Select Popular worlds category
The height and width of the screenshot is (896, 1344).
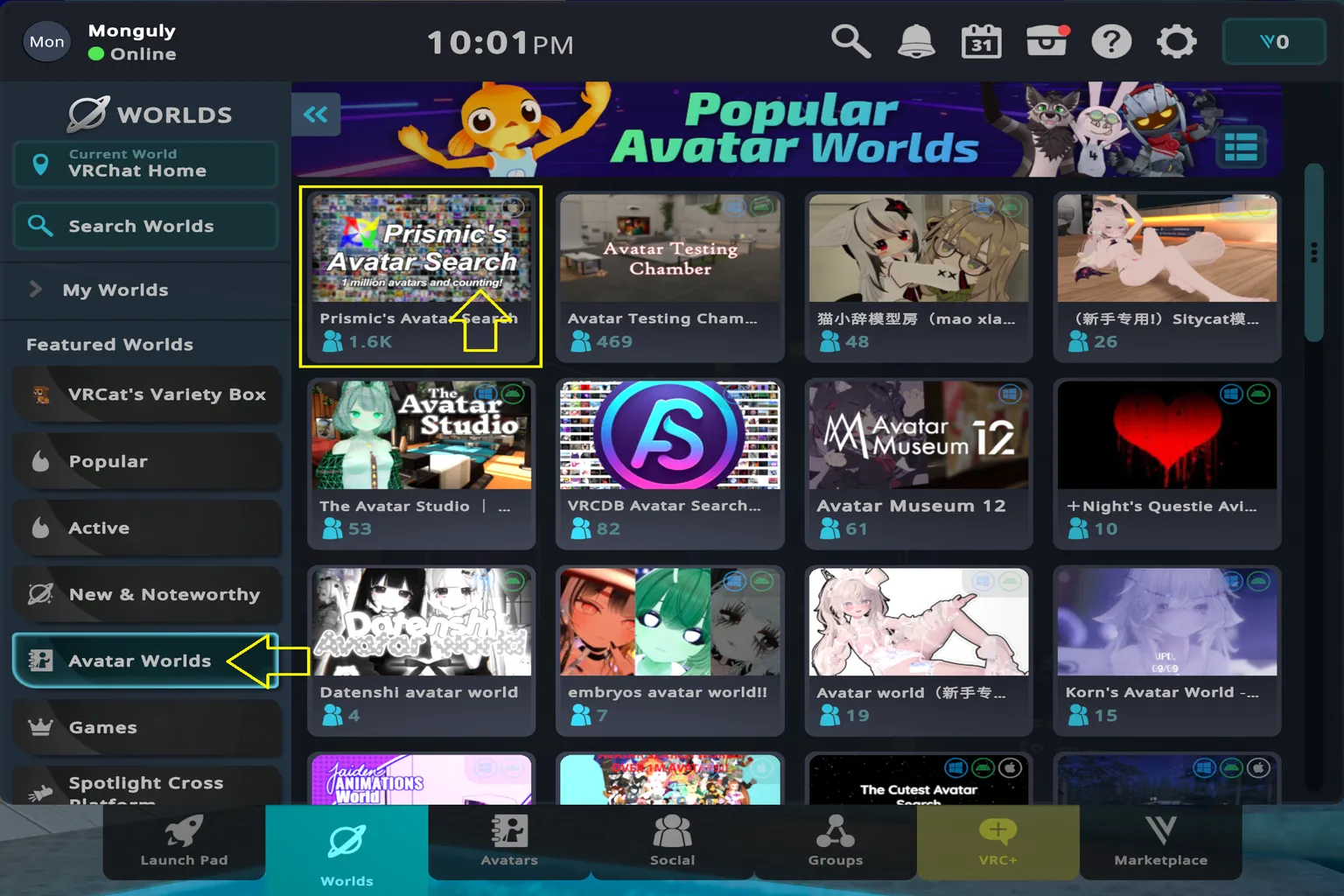pos(147,461)
